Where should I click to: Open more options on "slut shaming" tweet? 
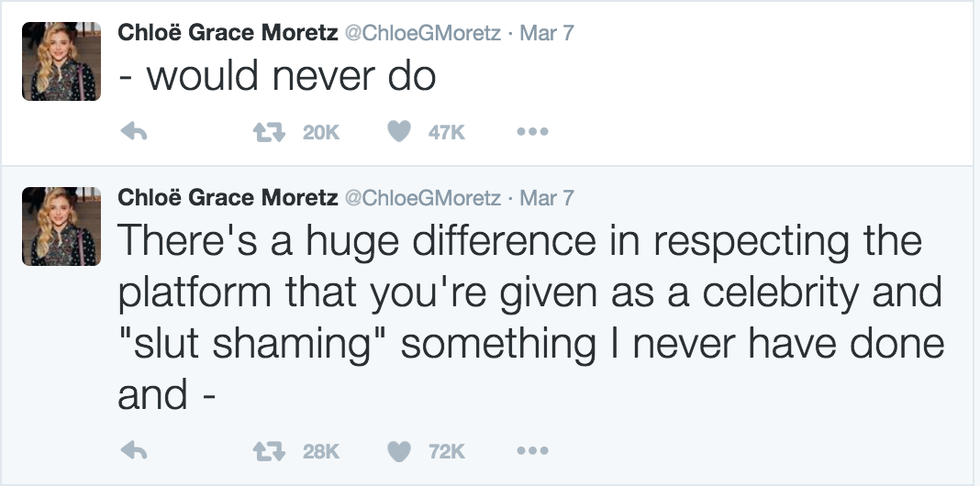tap(531, 452)
